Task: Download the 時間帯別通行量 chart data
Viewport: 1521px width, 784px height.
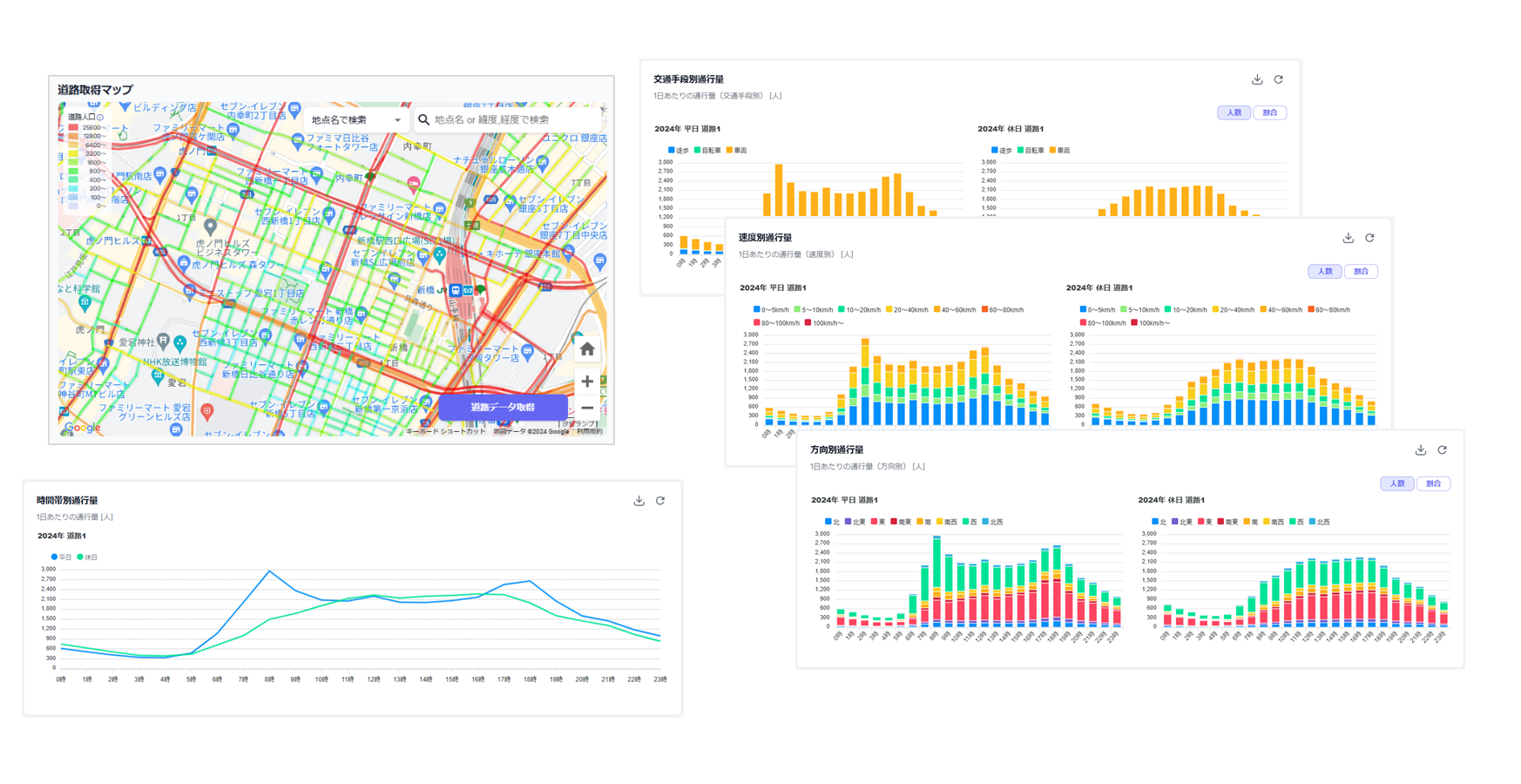Action: click(639, 500)
